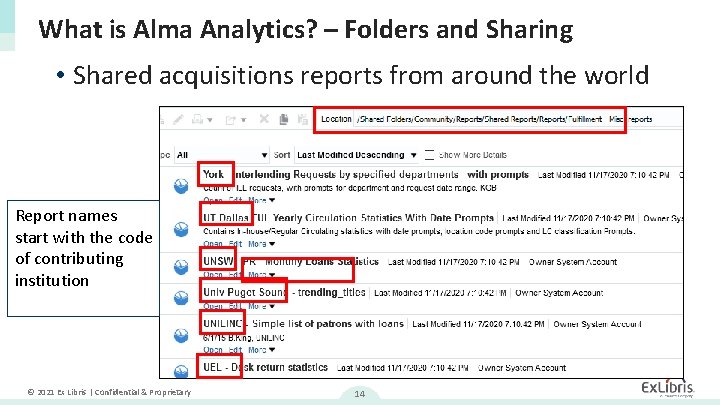Click Open link under Univ Puget Sound report

click(213, 306)
